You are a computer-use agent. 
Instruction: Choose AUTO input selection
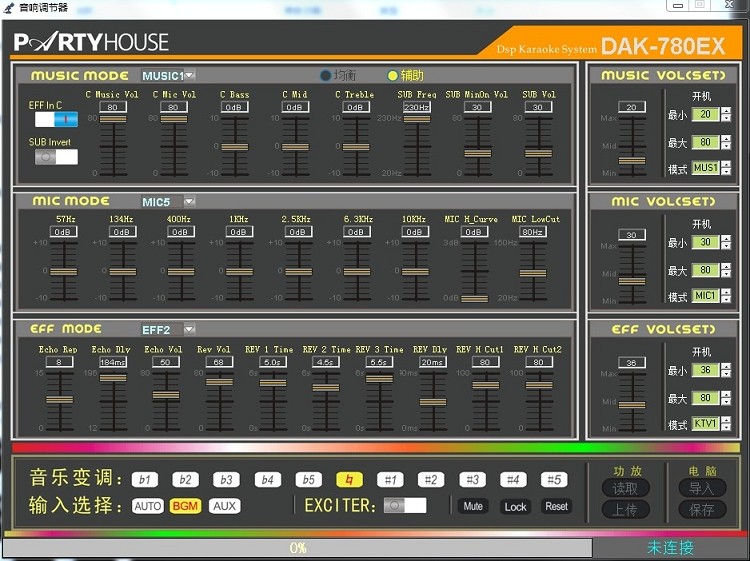[x=148, y=506]
